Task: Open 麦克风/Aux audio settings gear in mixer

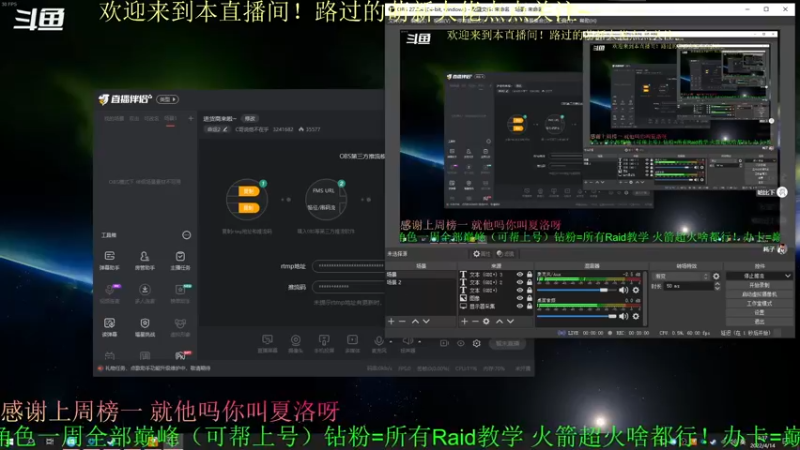Action: [x=636, y=290]
